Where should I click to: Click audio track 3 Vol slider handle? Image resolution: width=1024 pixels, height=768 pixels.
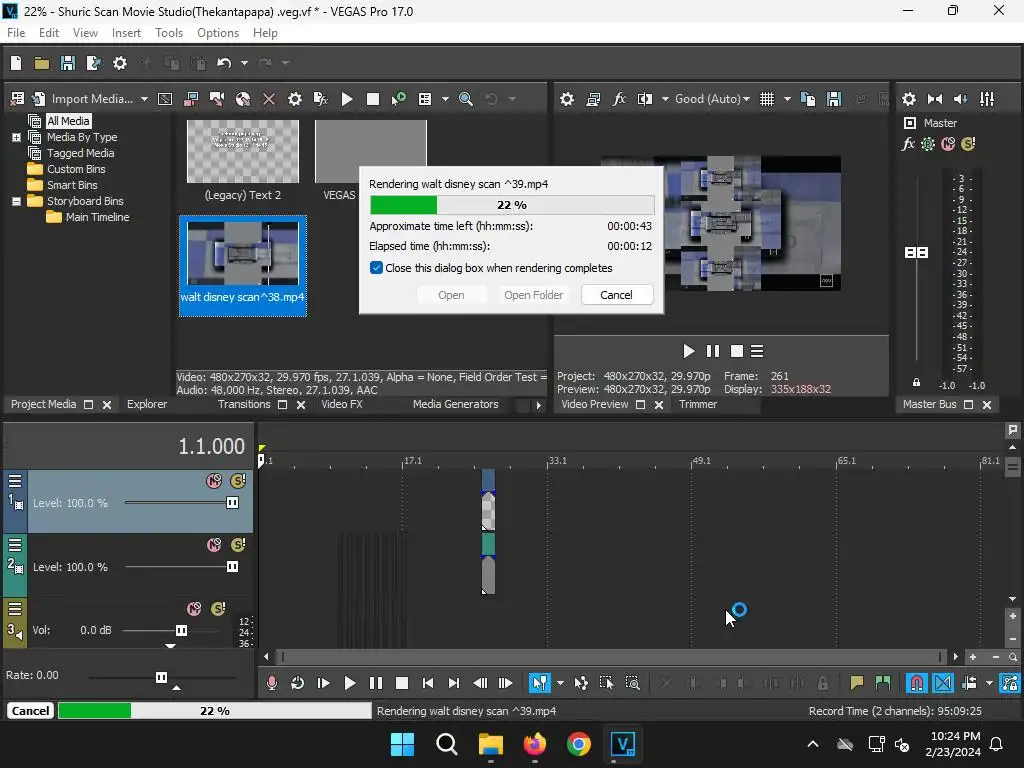(182, 630)
